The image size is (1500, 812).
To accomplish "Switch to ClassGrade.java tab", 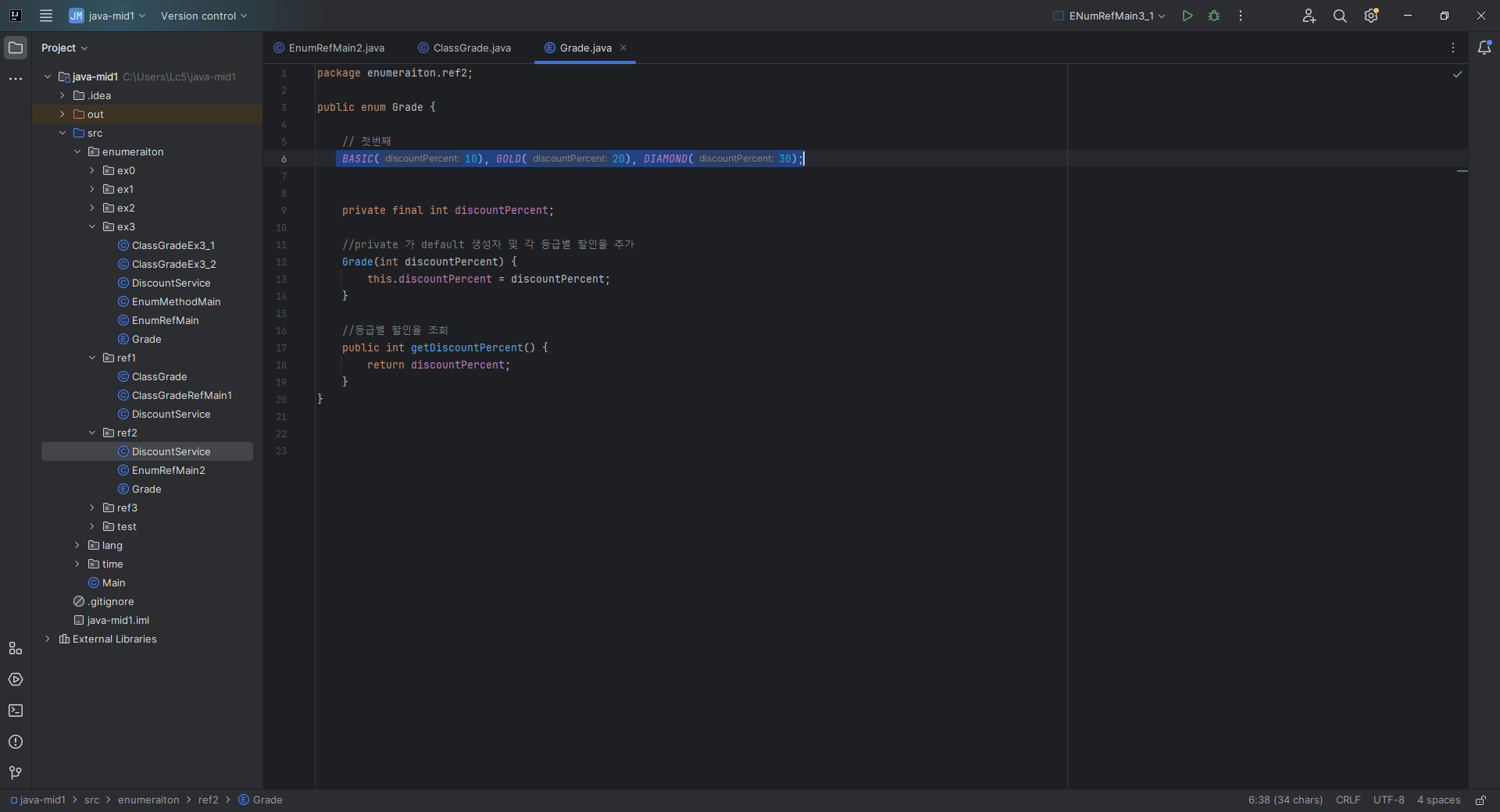I will (465, 48).
